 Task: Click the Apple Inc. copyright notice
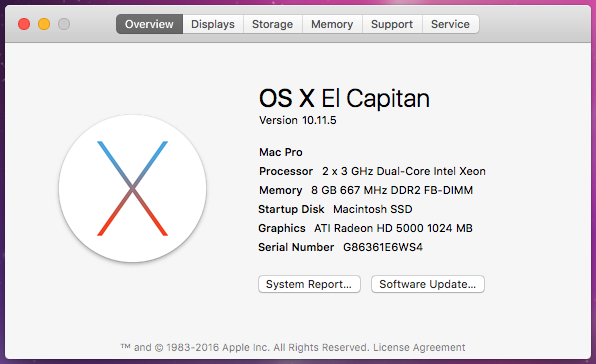tap(245, 347)
